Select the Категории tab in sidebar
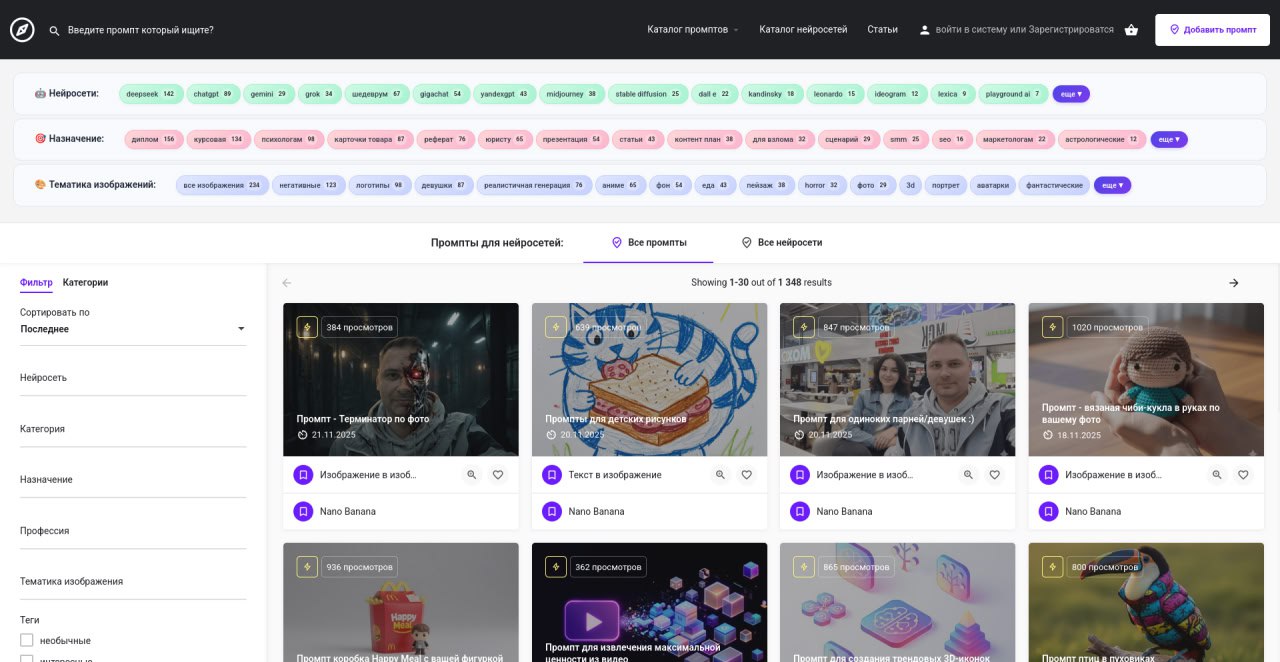Viewport: 1280px width, 662px height. point(85,283)
